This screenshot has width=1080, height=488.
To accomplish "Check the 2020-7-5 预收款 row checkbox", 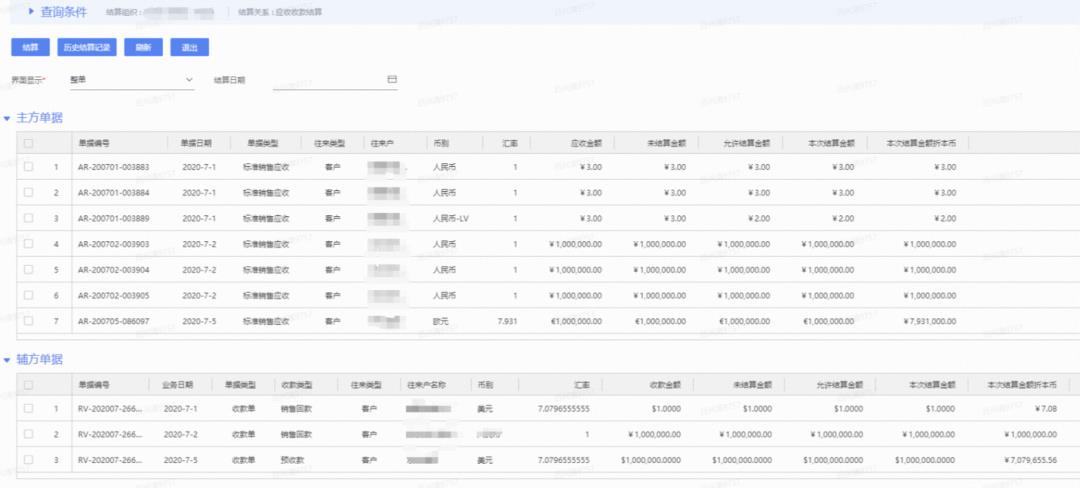I will (28, 459).
